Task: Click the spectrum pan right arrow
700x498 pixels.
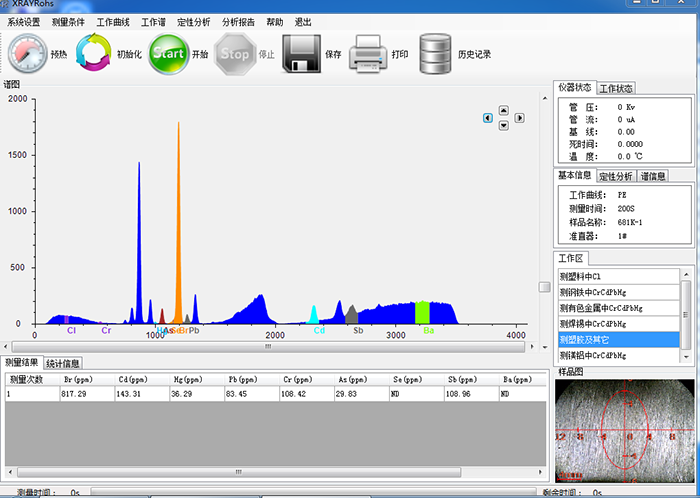Action: click(519, 118)
